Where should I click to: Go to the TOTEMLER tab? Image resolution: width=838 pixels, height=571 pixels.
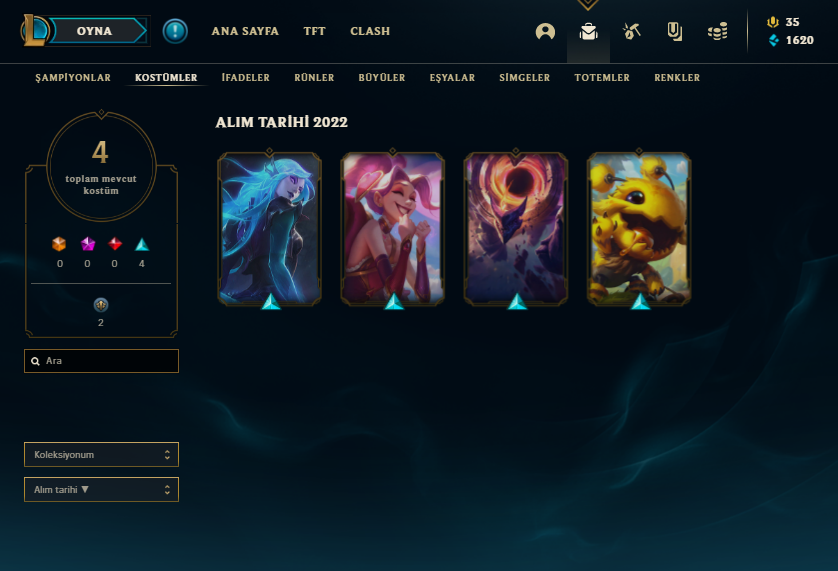[x=602, y=78]
